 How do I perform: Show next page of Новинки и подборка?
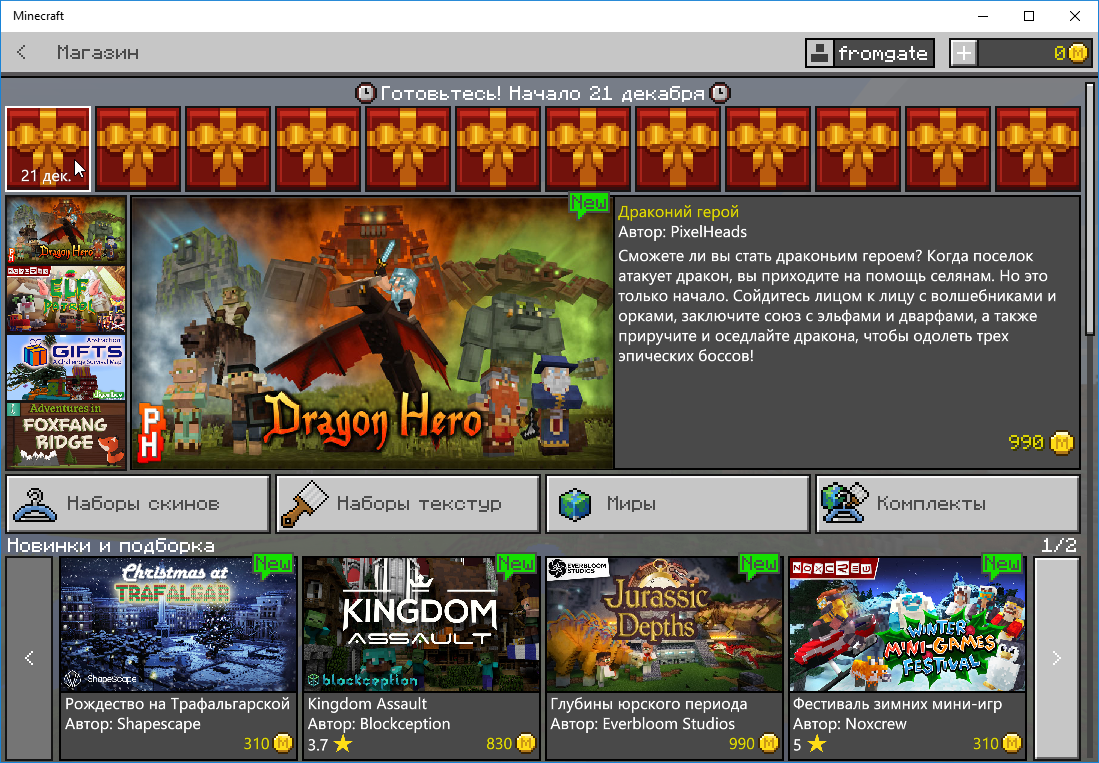click(1057, 657)
